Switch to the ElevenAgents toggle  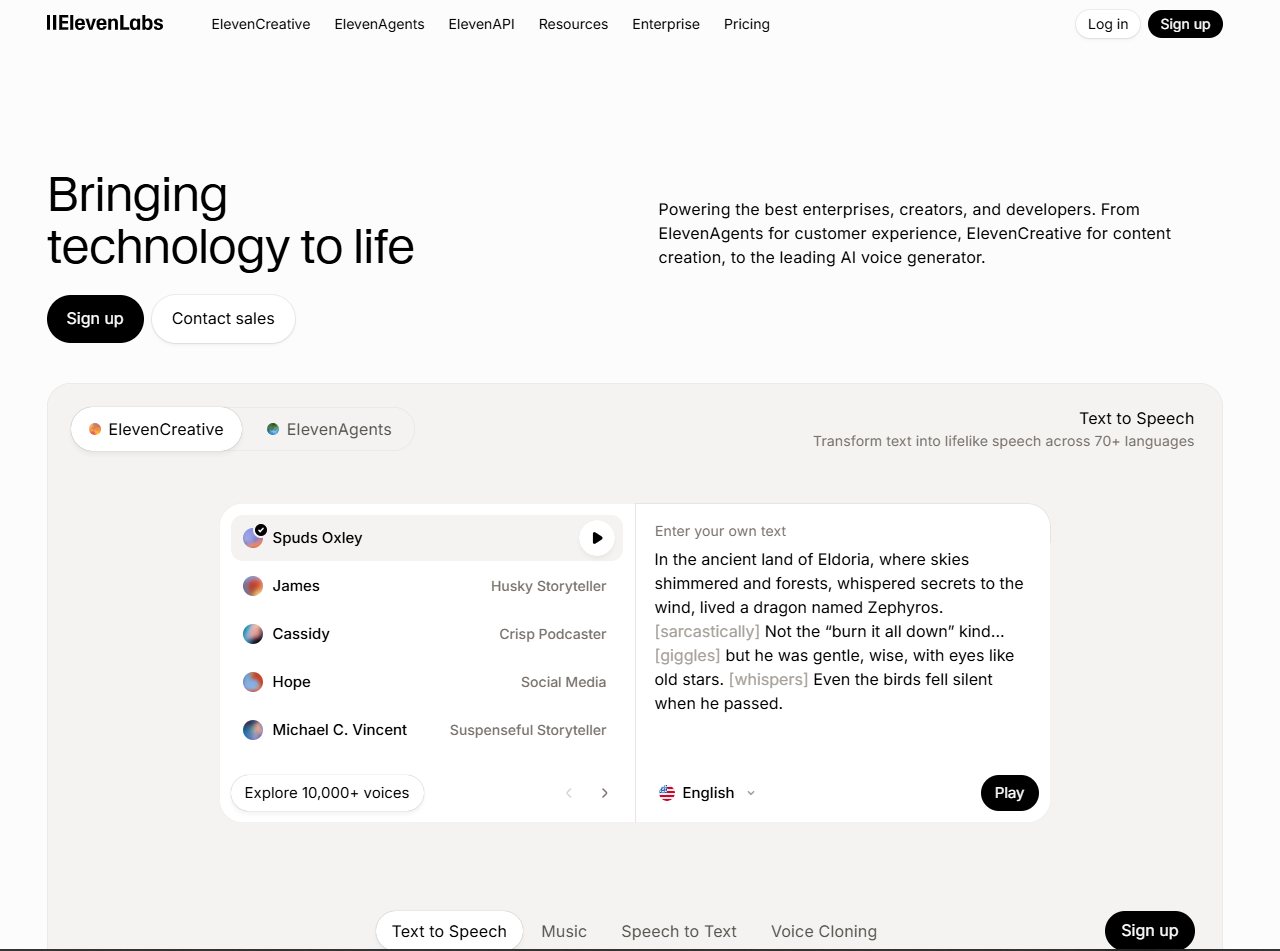point(329,429)
